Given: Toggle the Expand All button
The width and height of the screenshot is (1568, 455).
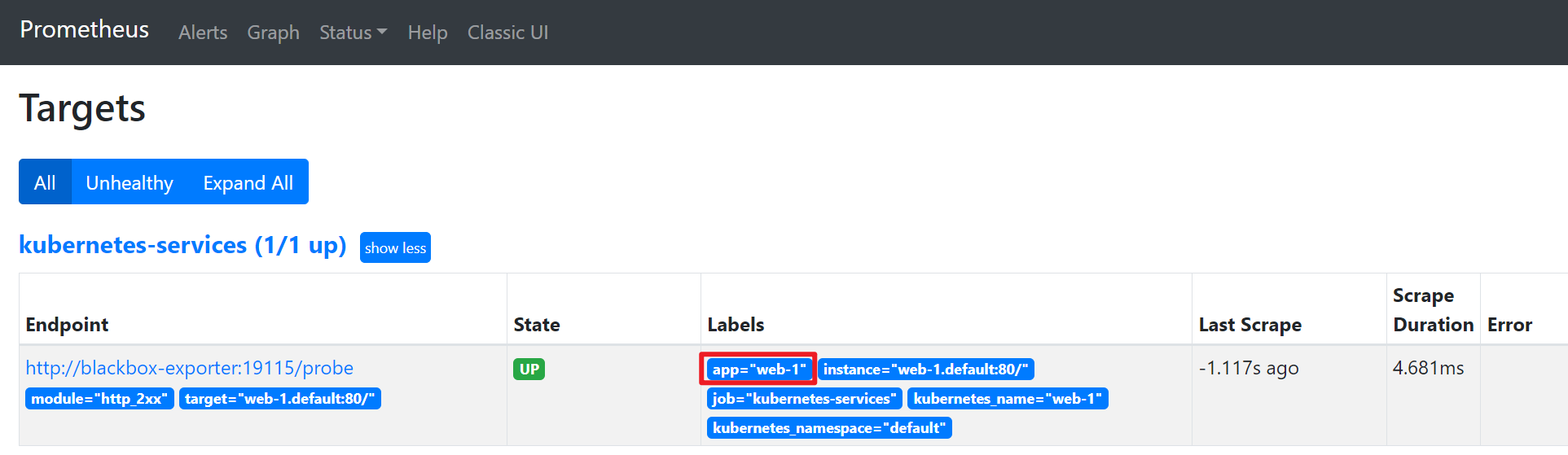Looking at the screenshot, I should tap(248, 182).
